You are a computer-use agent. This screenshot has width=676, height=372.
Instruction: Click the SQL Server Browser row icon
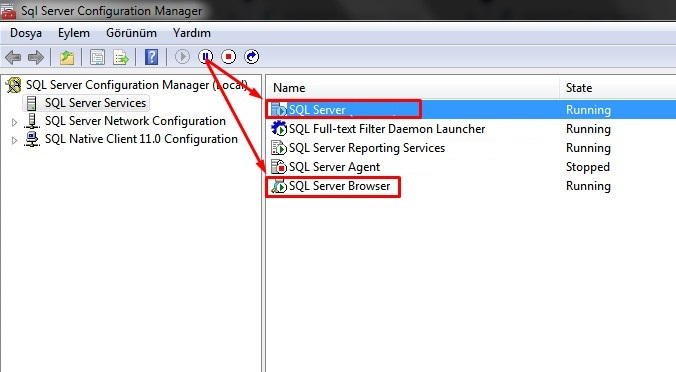coord(279,186)
